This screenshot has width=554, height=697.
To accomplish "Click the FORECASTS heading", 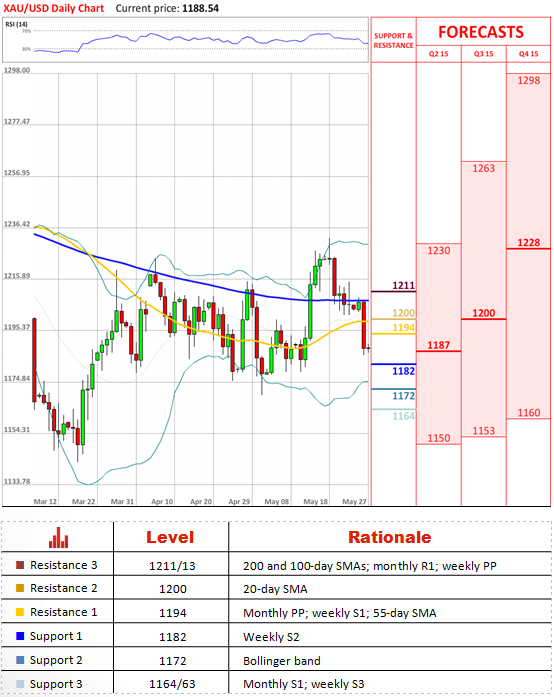I will pyautogui.click(x=481, y=32).
